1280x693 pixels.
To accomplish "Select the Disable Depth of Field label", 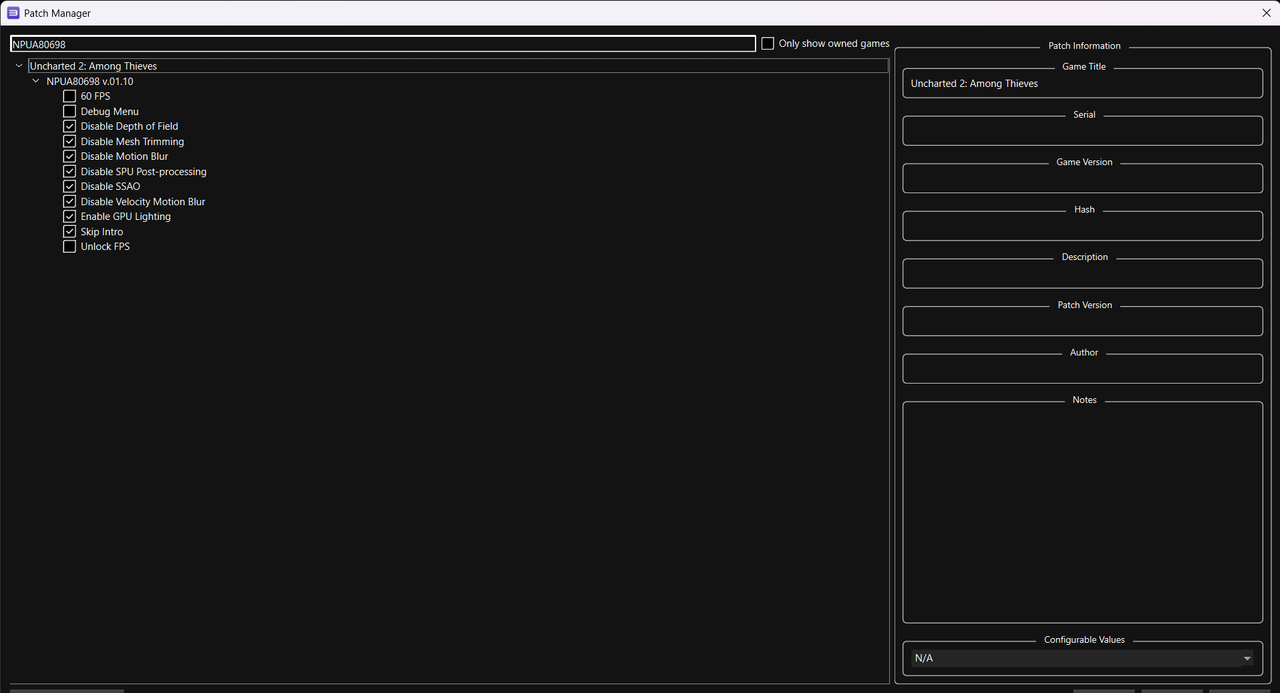I will [130, 126].
